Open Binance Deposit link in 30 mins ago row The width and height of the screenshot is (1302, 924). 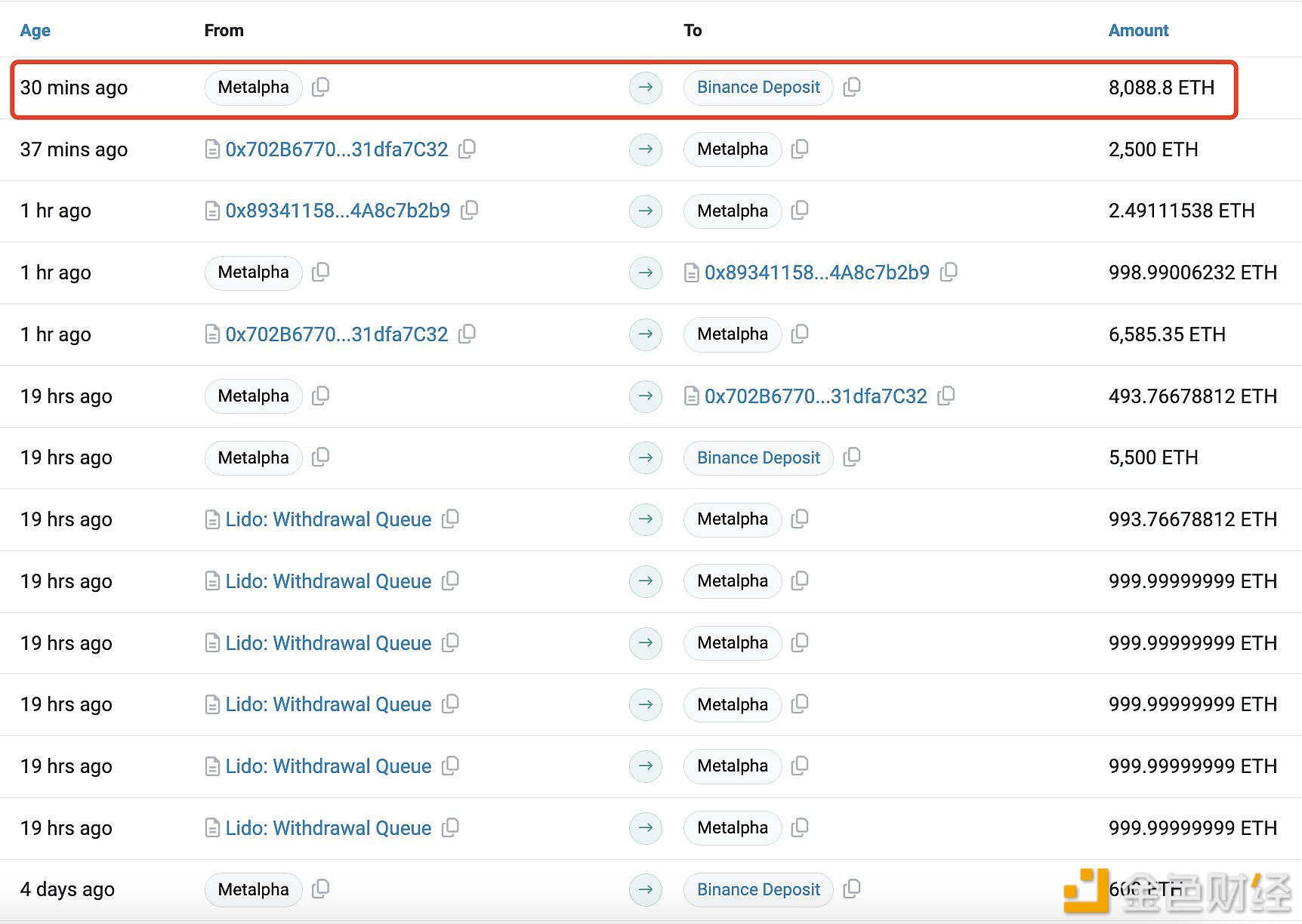coord(758,87)
